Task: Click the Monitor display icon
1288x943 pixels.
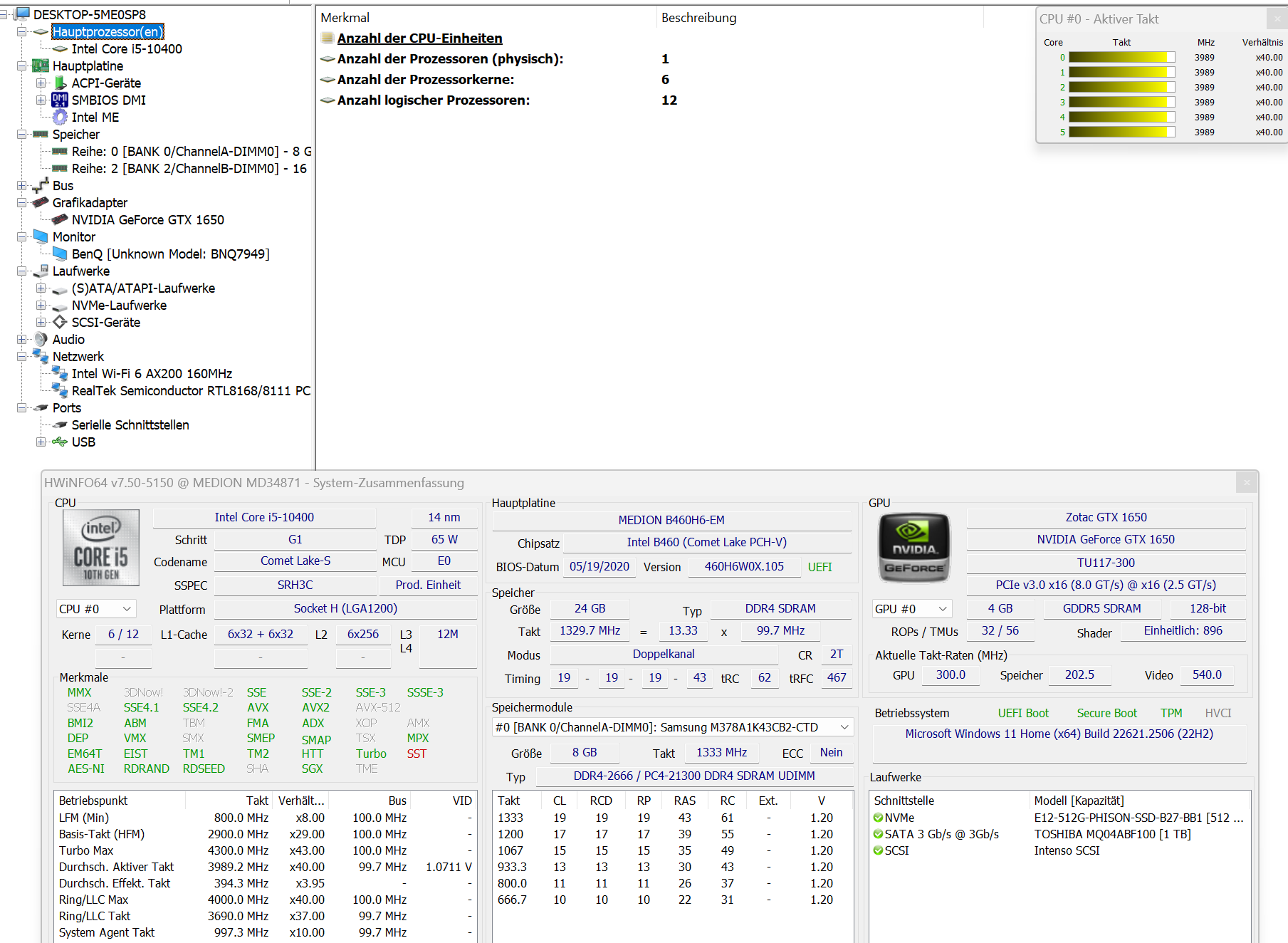Action: coord(41,236)
